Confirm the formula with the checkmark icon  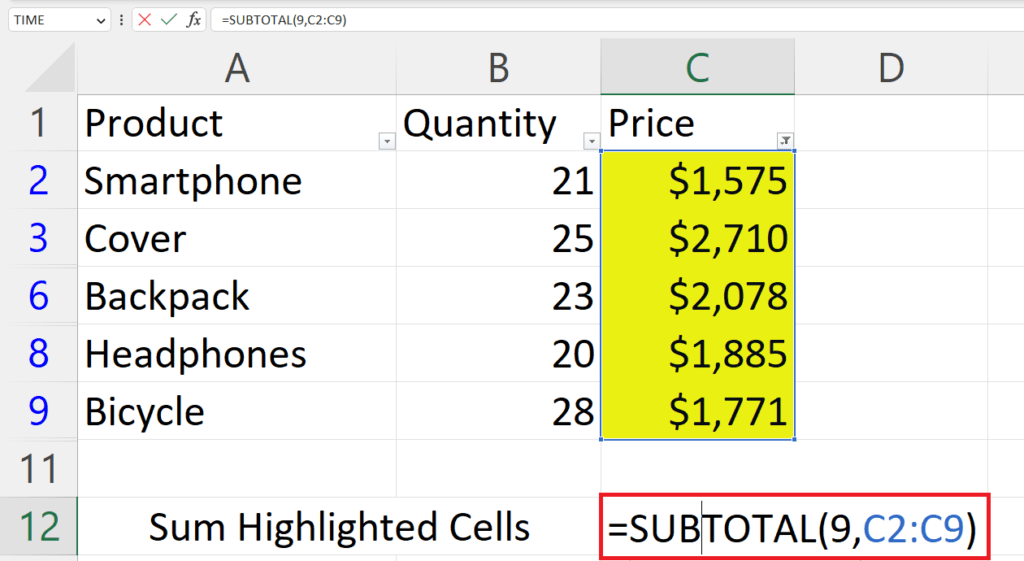point(169,20)
